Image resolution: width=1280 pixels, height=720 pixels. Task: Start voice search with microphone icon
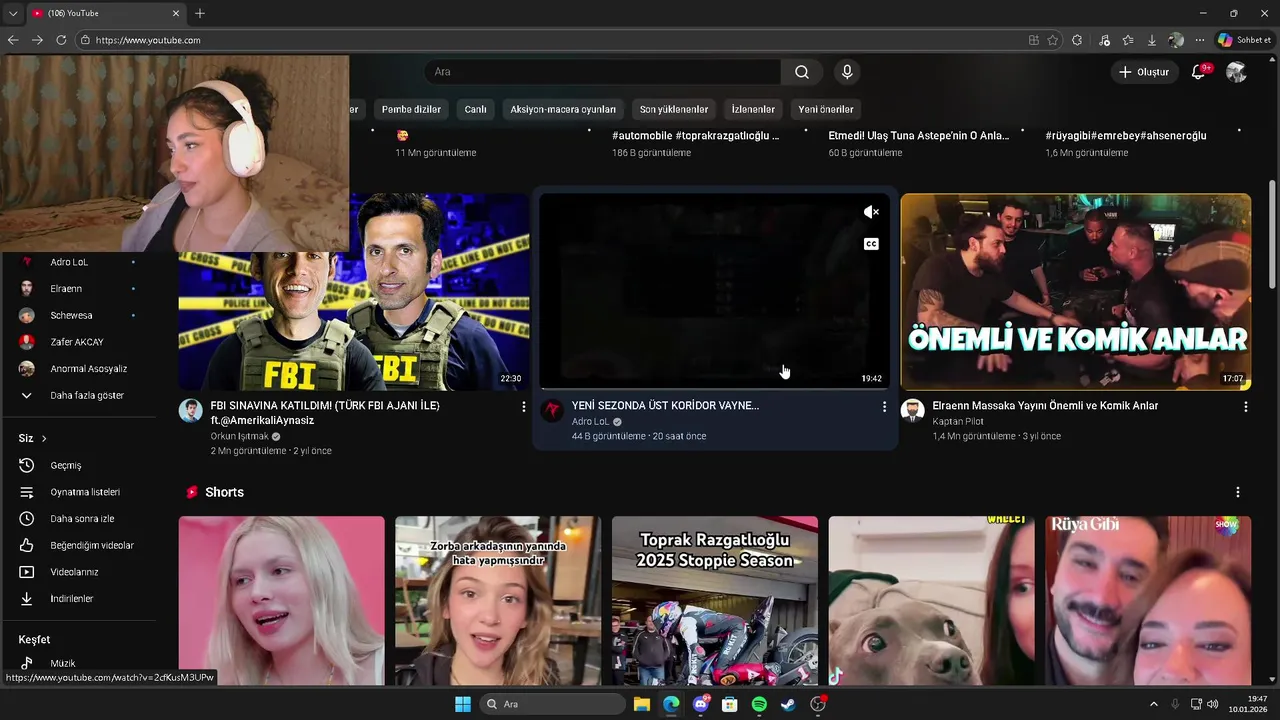point(847,72)
